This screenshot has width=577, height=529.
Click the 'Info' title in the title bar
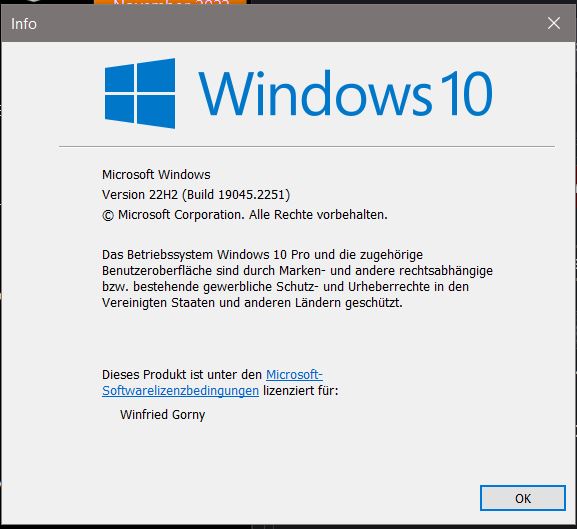tap(24, 24)
